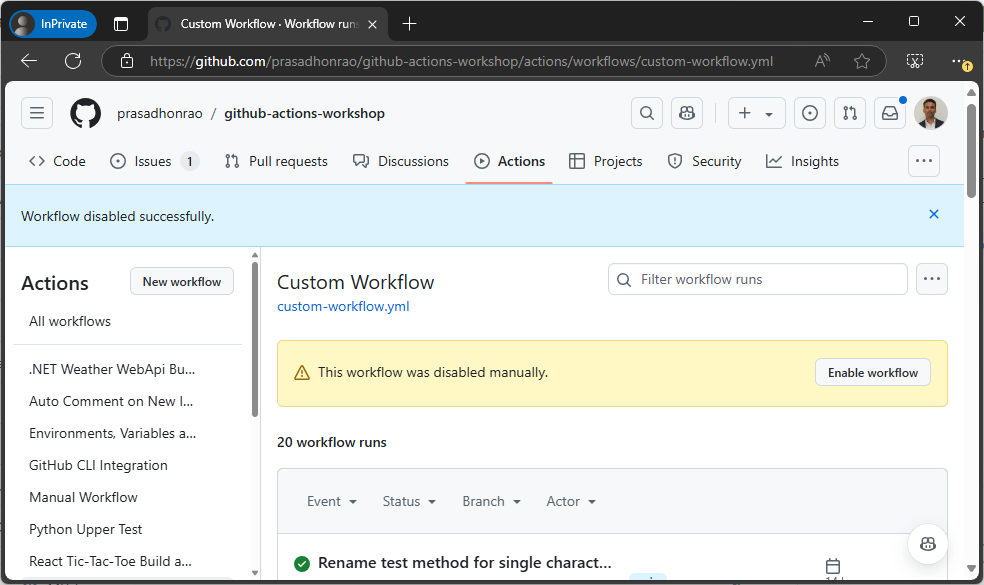
Task: Click the page vertical scrollbar
Action: [x=971, y=151]
